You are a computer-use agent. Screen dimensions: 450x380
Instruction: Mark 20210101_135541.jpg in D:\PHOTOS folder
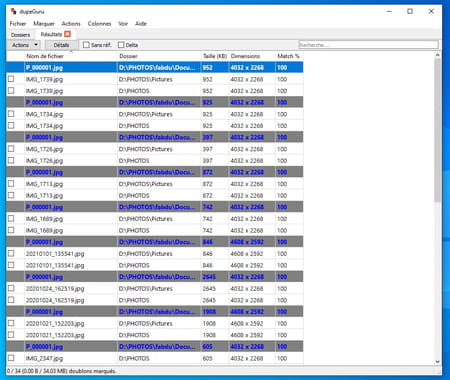(x=11, y=265)
